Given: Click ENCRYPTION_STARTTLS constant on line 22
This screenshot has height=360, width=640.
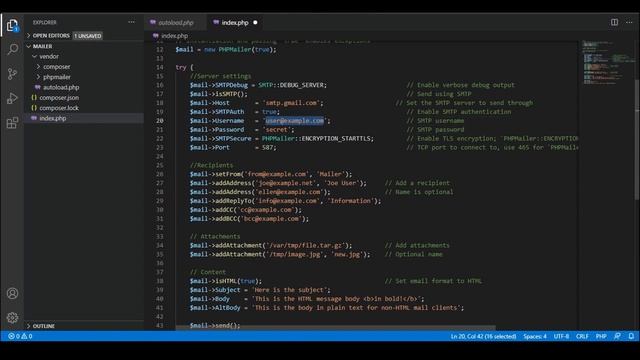Looking at the screenshot, I should tap(337, 138).
